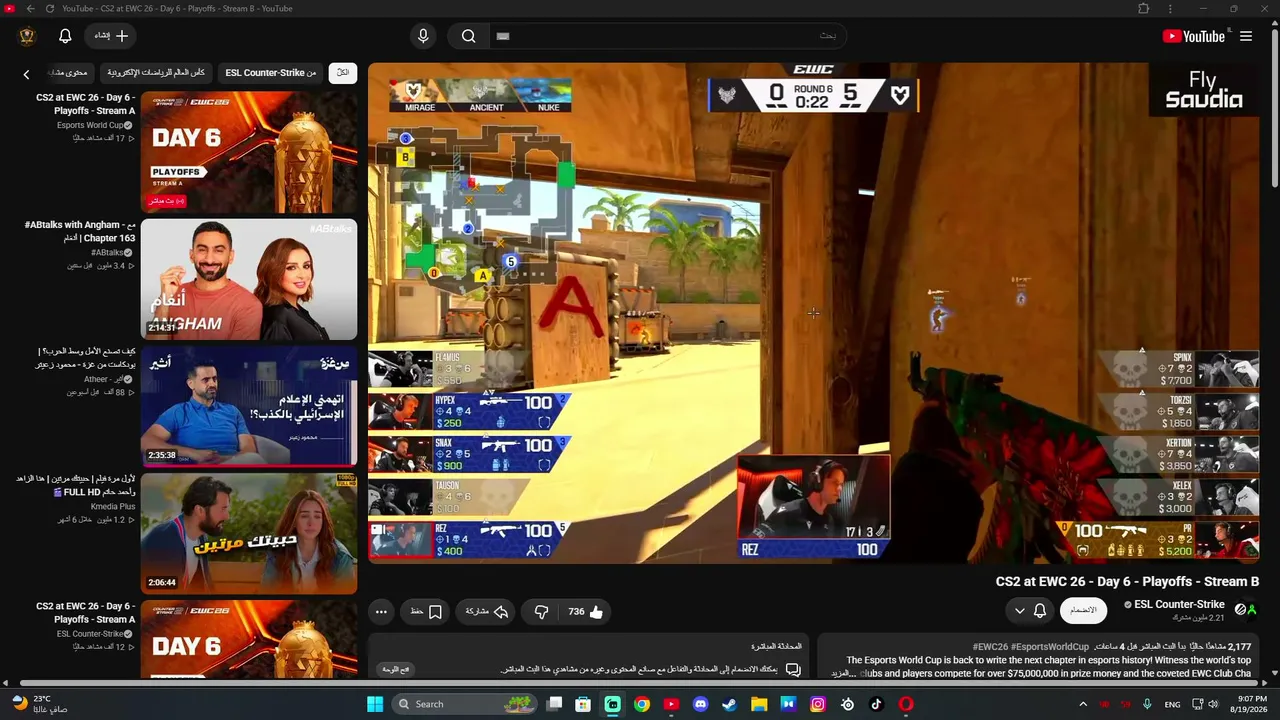Go back using browser back arrow
Viewport: 1280px width, 720px height.
[30, 9]
